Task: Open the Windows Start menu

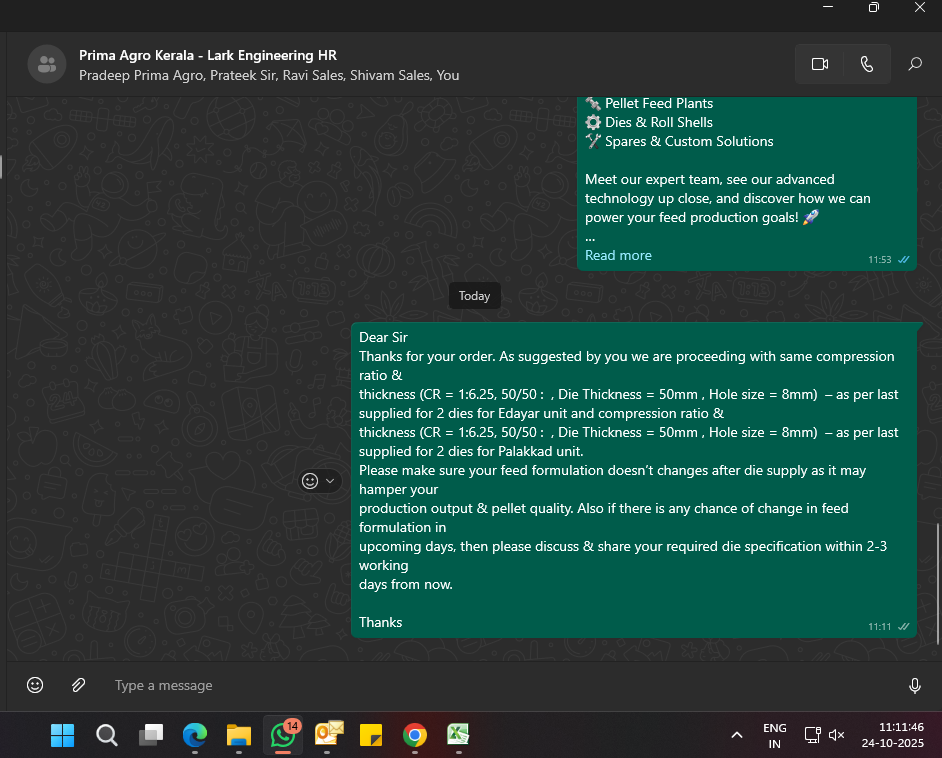Action: [x=62, y=735]
